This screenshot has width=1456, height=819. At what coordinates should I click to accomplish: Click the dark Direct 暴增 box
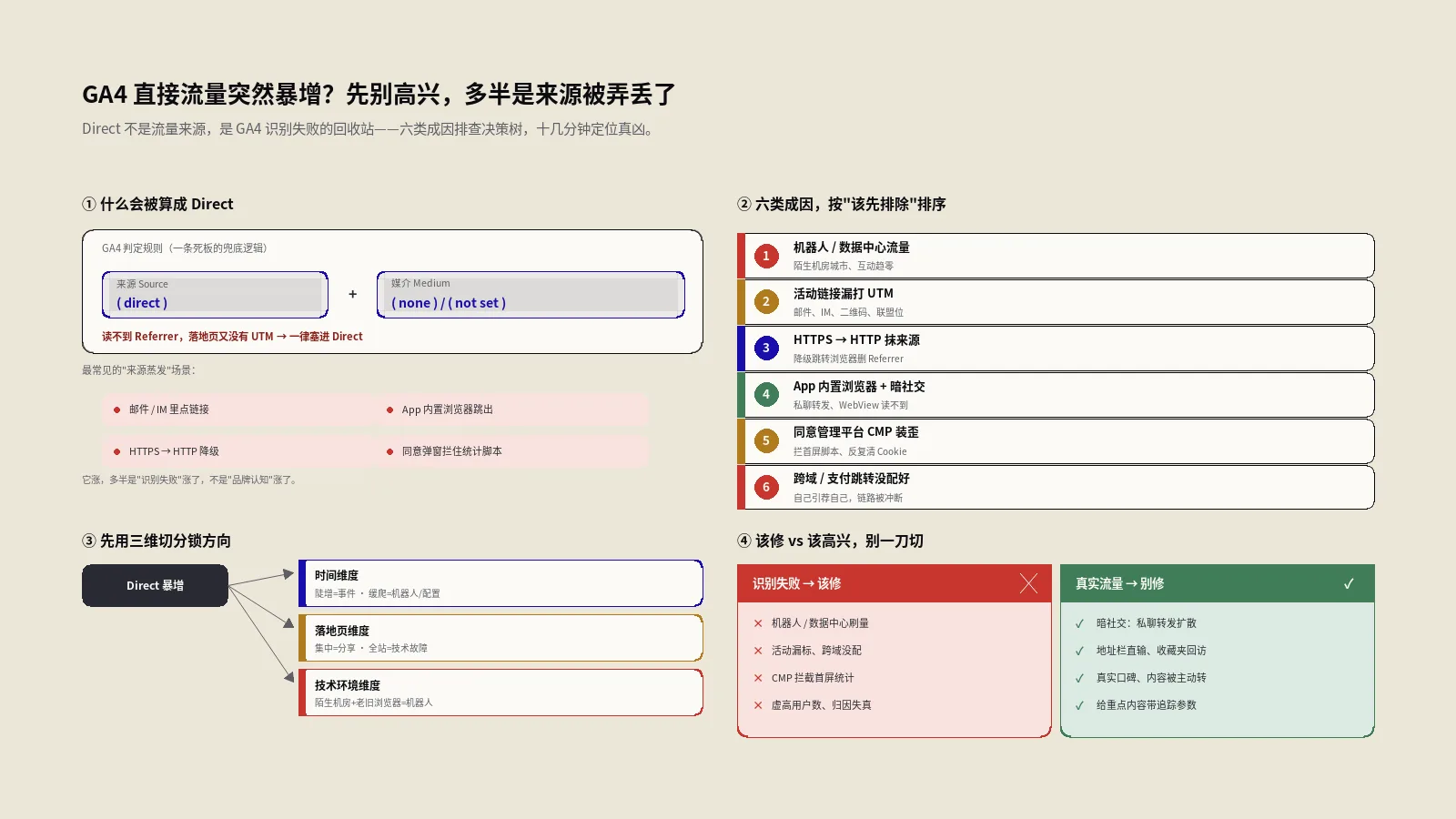click(x=155, y=585)
